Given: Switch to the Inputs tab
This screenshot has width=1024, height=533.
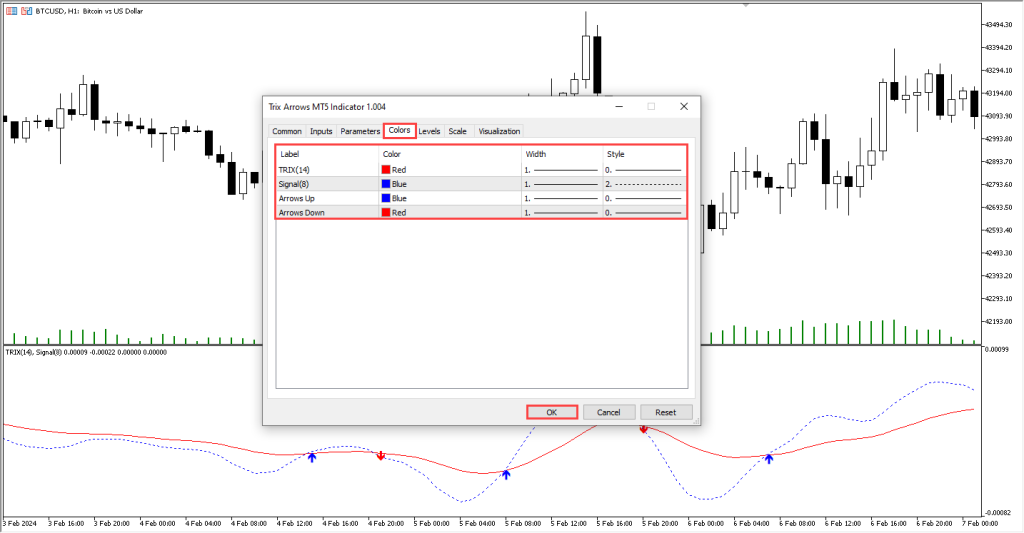Looking at the screenshot, I should coord(321,131).
